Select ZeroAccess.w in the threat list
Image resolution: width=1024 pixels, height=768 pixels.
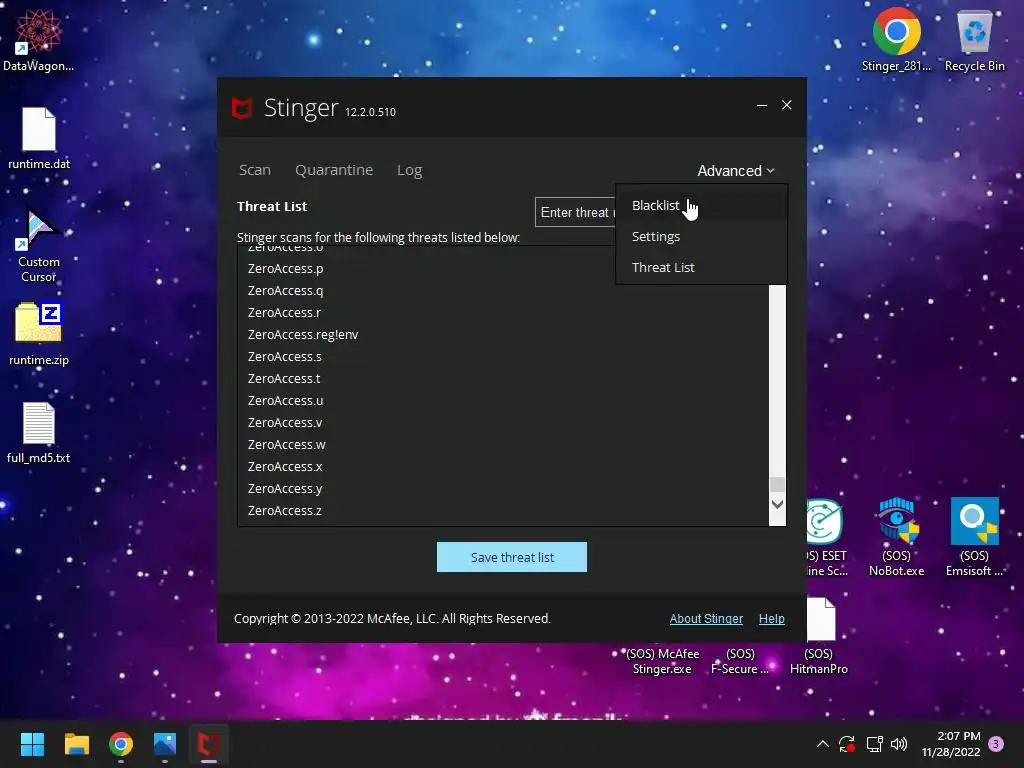287,444
